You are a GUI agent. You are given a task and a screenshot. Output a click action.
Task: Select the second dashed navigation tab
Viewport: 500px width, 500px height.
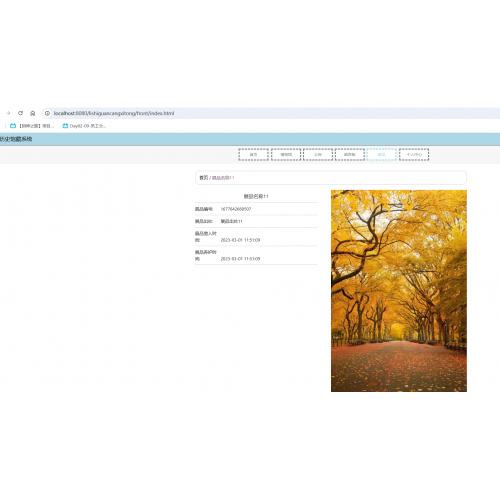pyautogui.click(x=286, y=155)
